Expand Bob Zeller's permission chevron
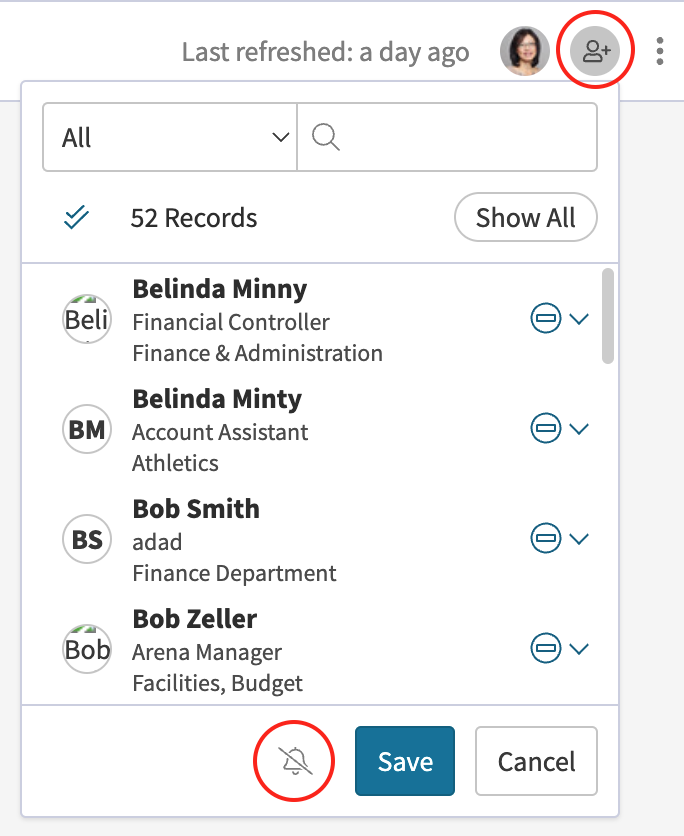Image resolution: width=684 pixels, height=836 pixels. coord(579,648)
